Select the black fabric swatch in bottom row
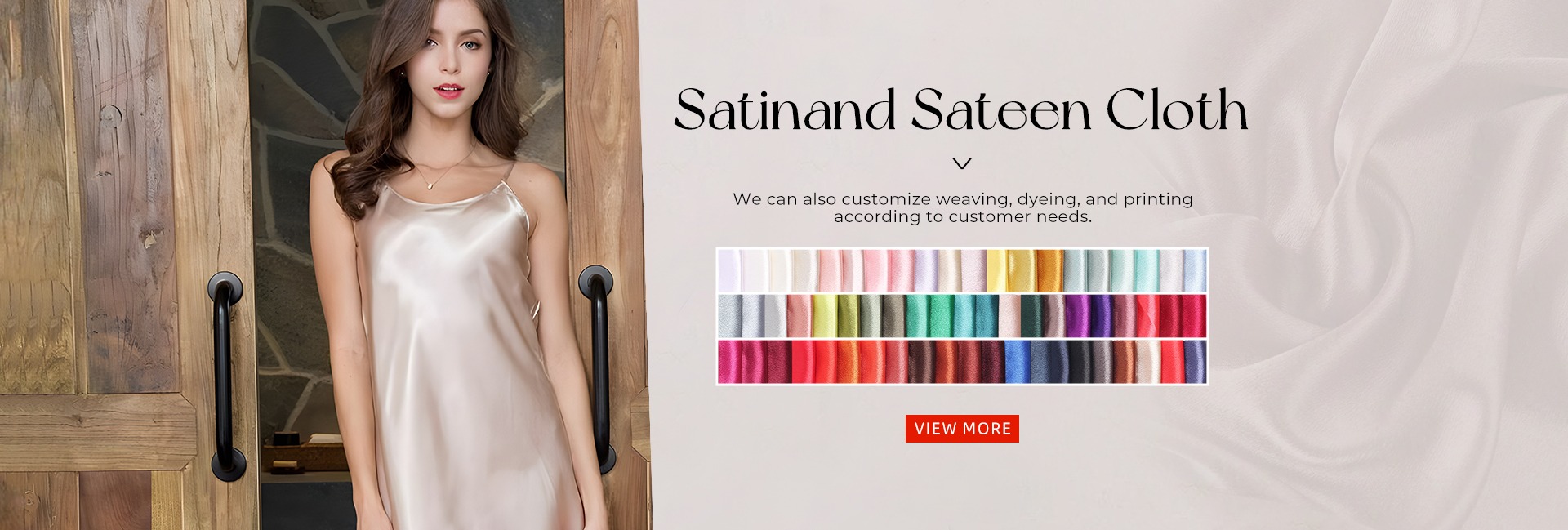The image size is (1568, 530). coord(1080,362)
